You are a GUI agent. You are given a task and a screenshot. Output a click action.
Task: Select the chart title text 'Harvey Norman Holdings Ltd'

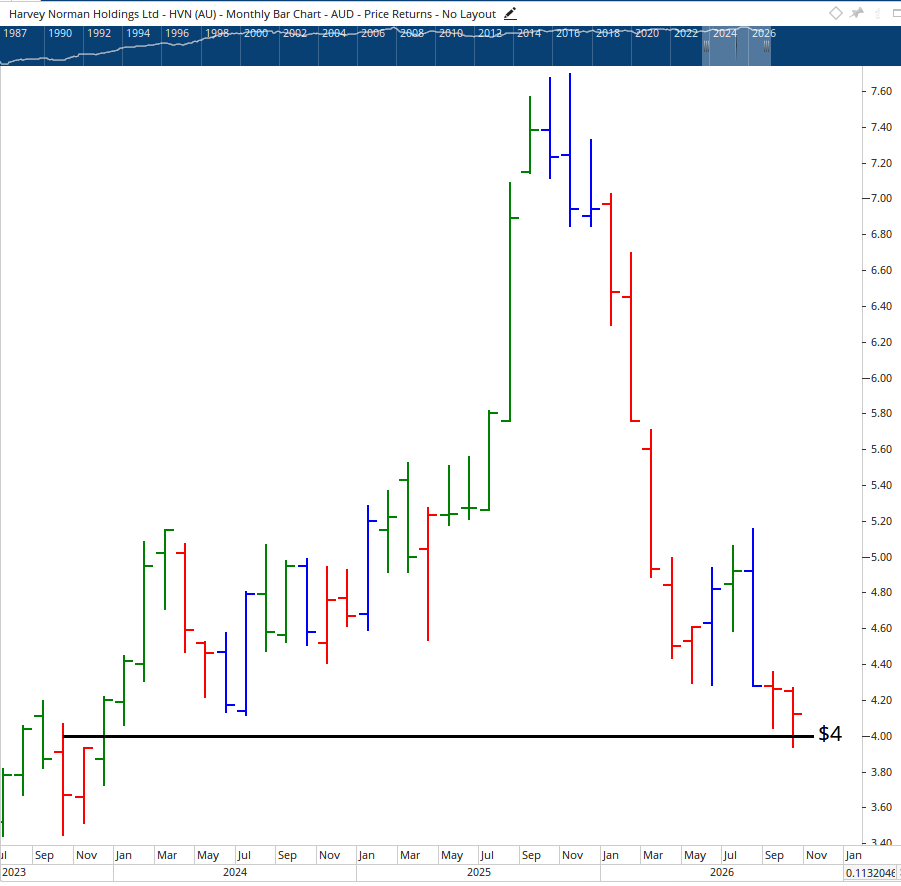pyautogui.click(x=84, y=14)
